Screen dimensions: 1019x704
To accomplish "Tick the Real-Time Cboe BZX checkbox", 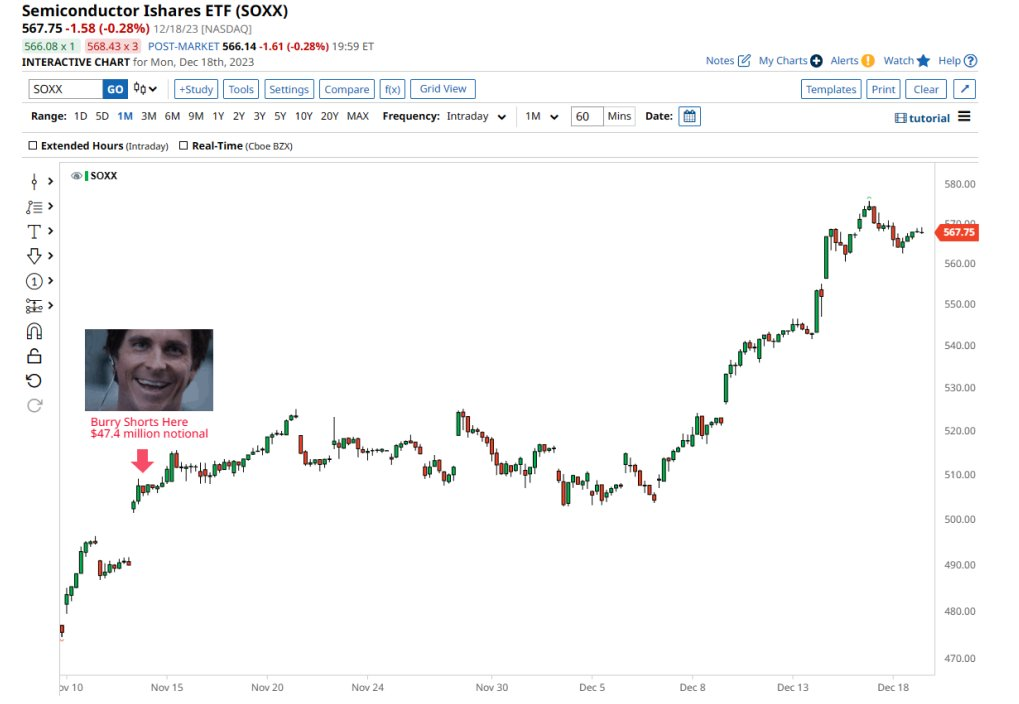I will coord(183,146).
